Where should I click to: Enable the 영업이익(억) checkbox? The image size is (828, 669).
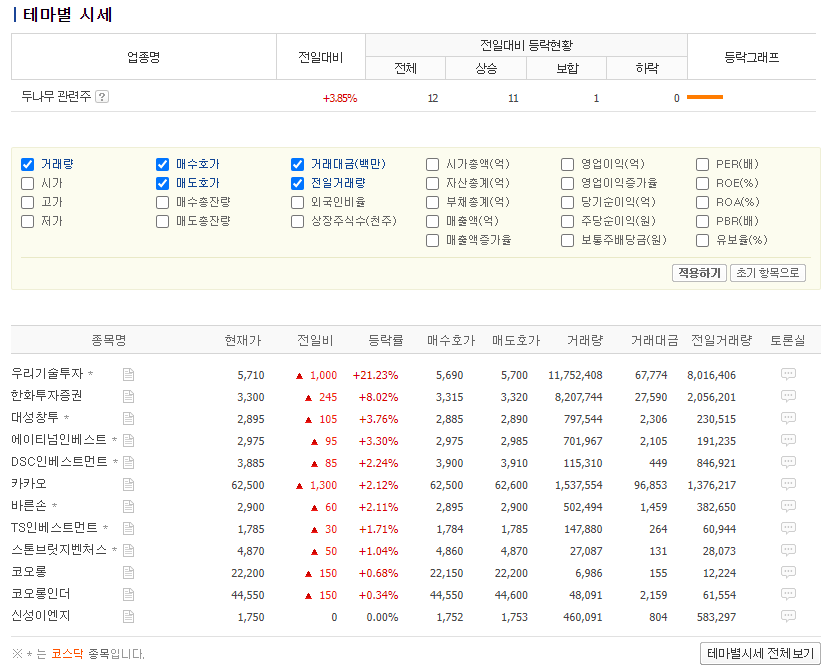(x=568, y=164)
